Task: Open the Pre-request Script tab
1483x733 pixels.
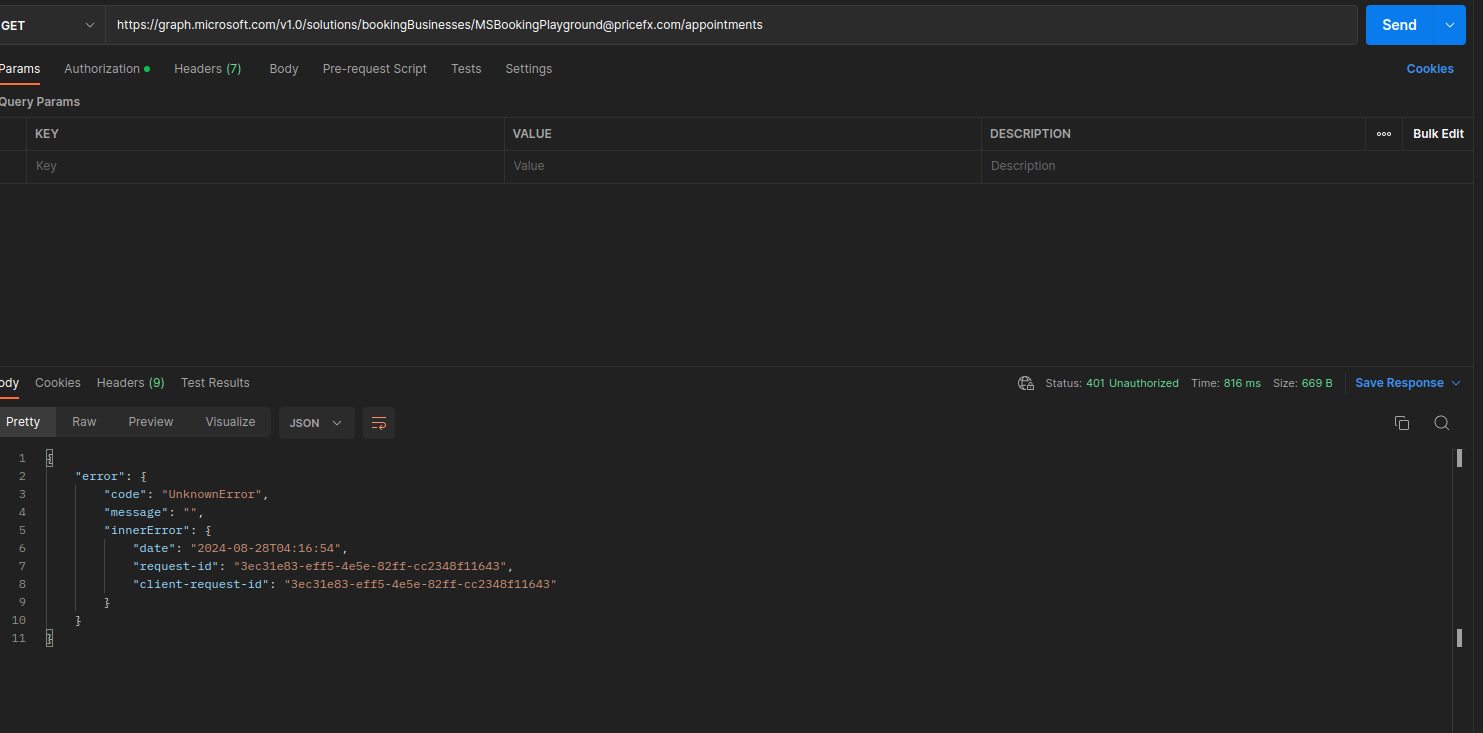Action: pos(375,69)
